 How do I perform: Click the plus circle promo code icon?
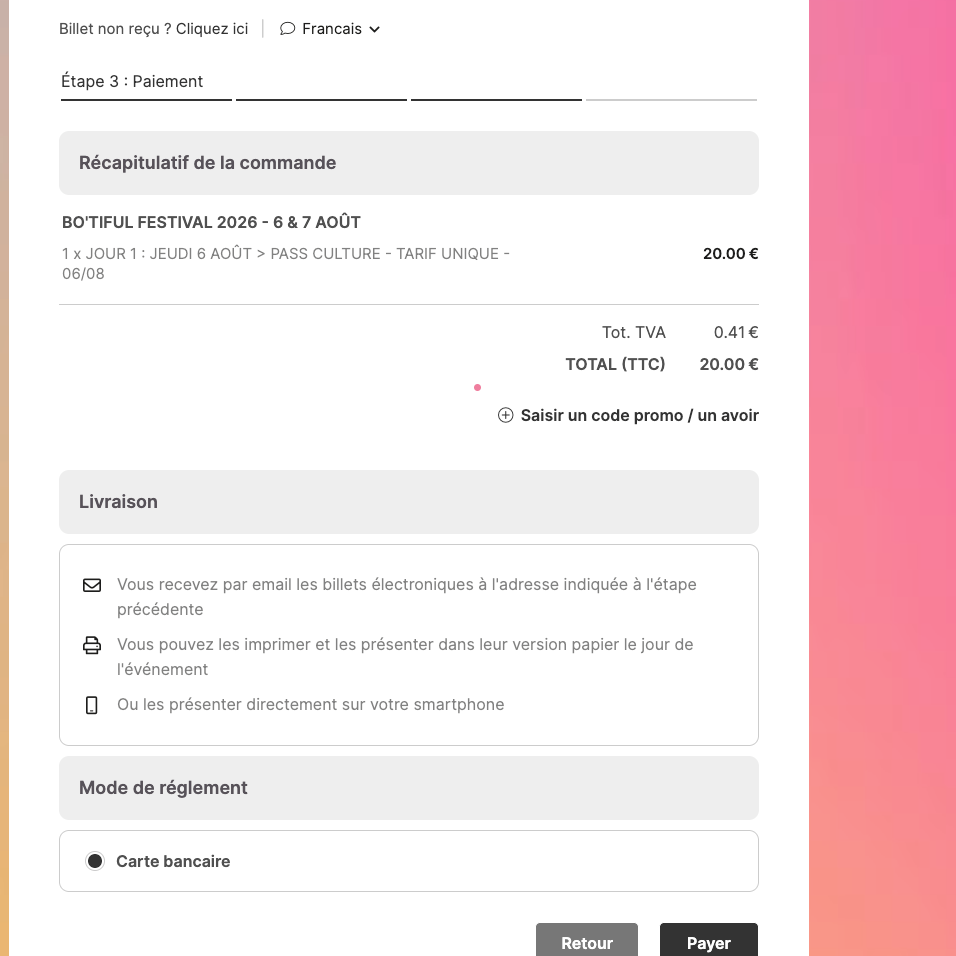(506, 415)
